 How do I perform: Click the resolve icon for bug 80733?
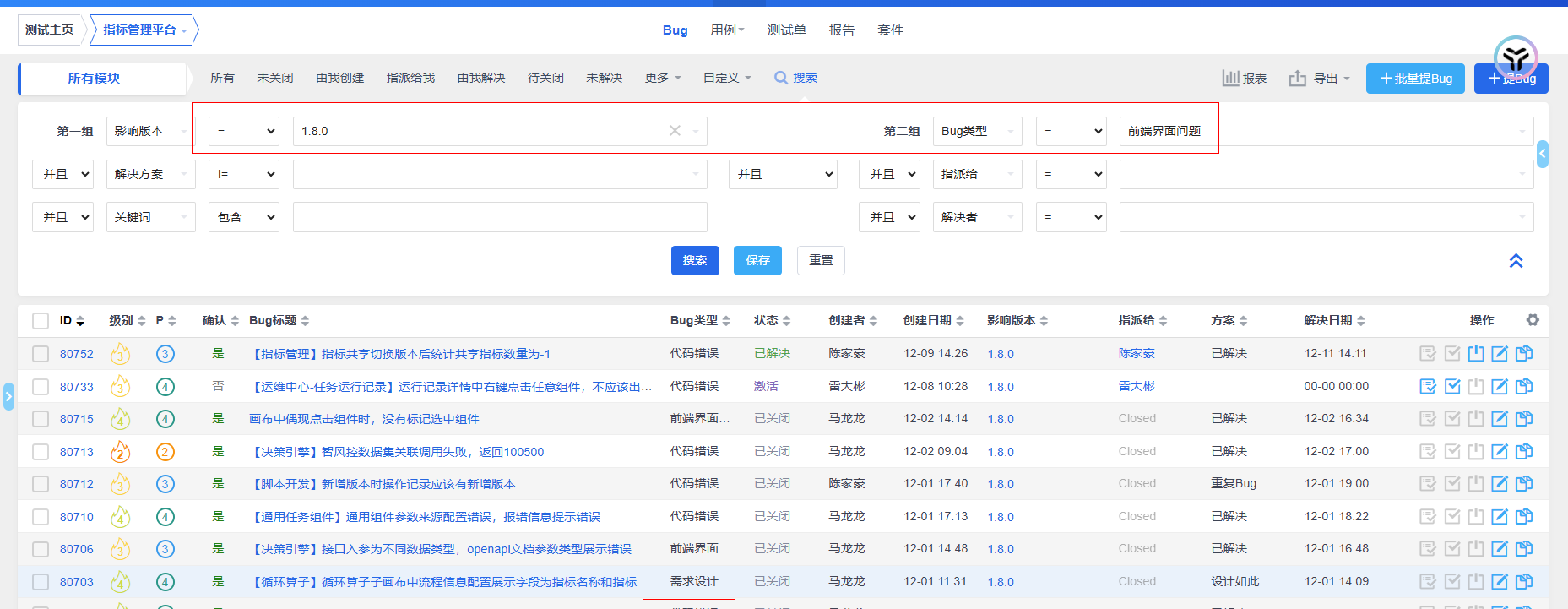coord(1452,387)
